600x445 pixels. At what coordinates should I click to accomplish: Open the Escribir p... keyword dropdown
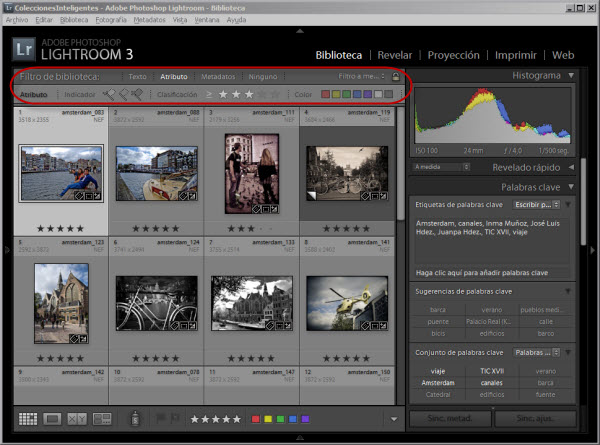(536, 205)
